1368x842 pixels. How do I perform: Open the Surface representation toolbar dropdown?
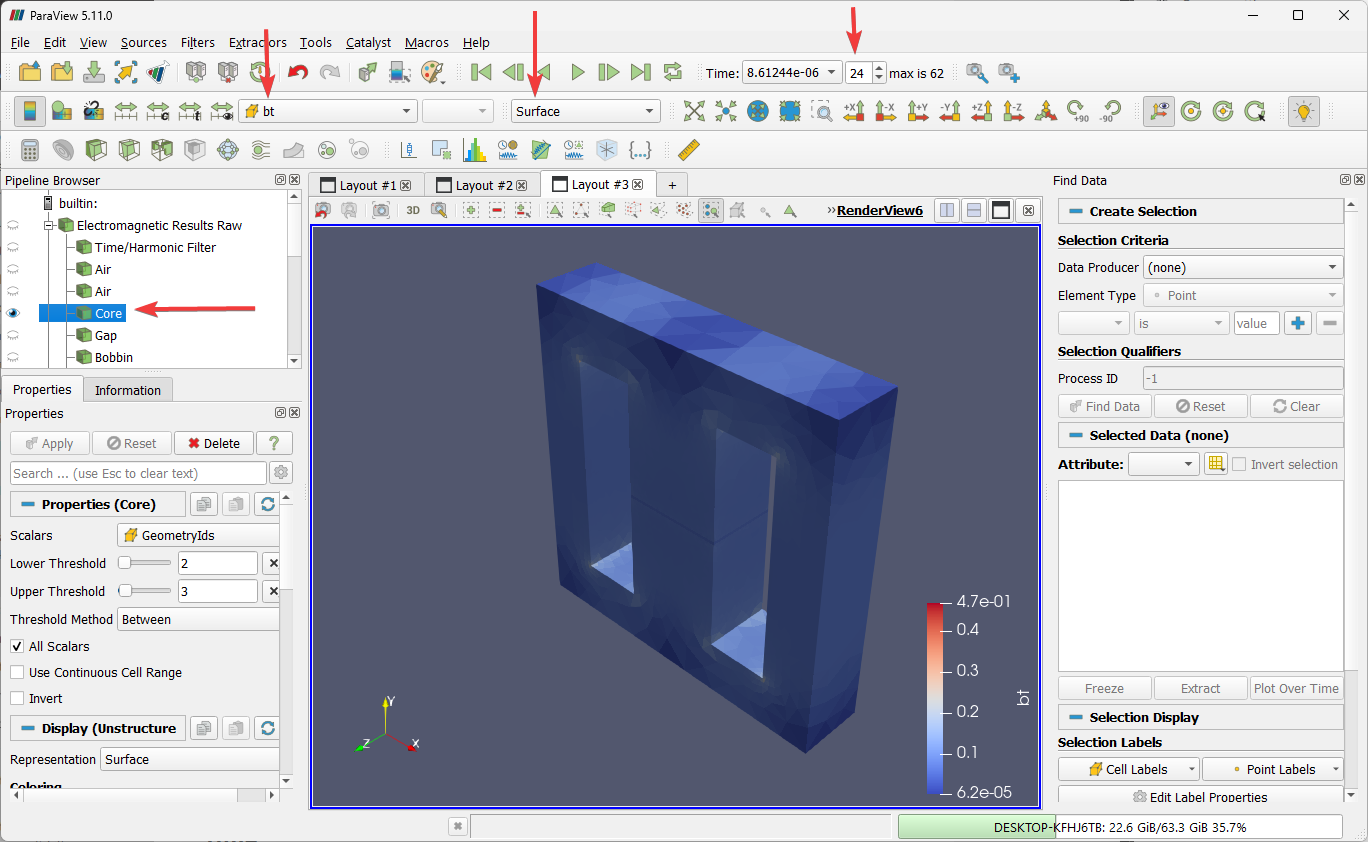(x=586, y=111)
